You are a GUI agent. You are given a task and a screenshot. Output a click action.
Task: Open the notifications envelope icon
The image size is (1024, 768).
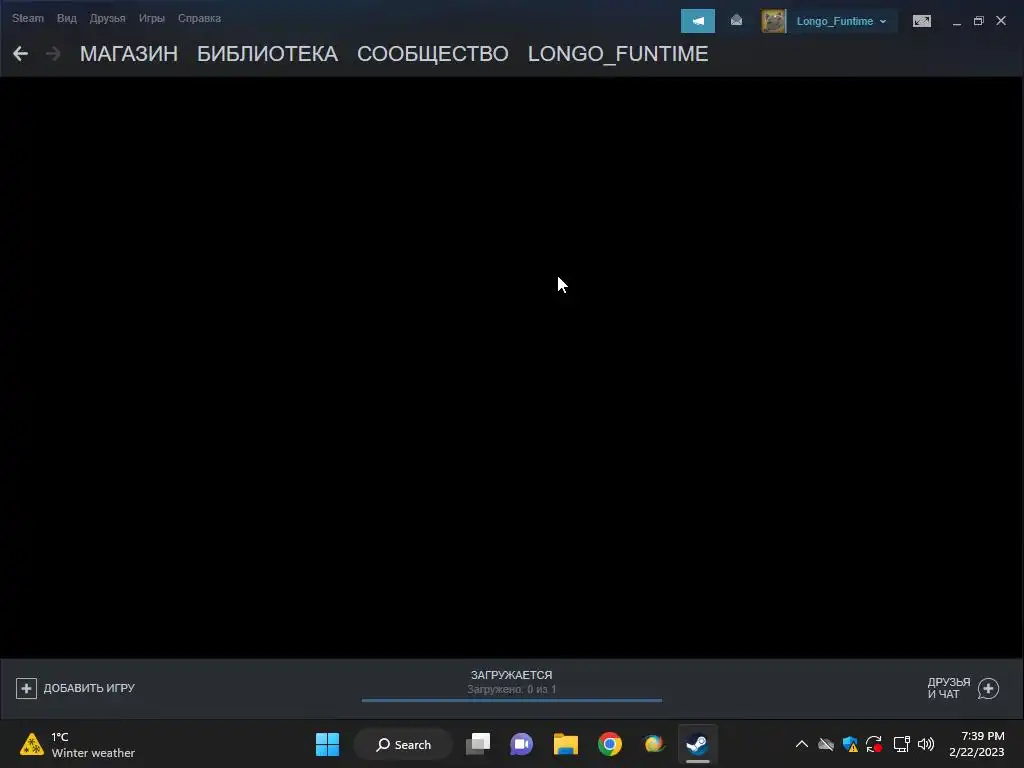736,21
